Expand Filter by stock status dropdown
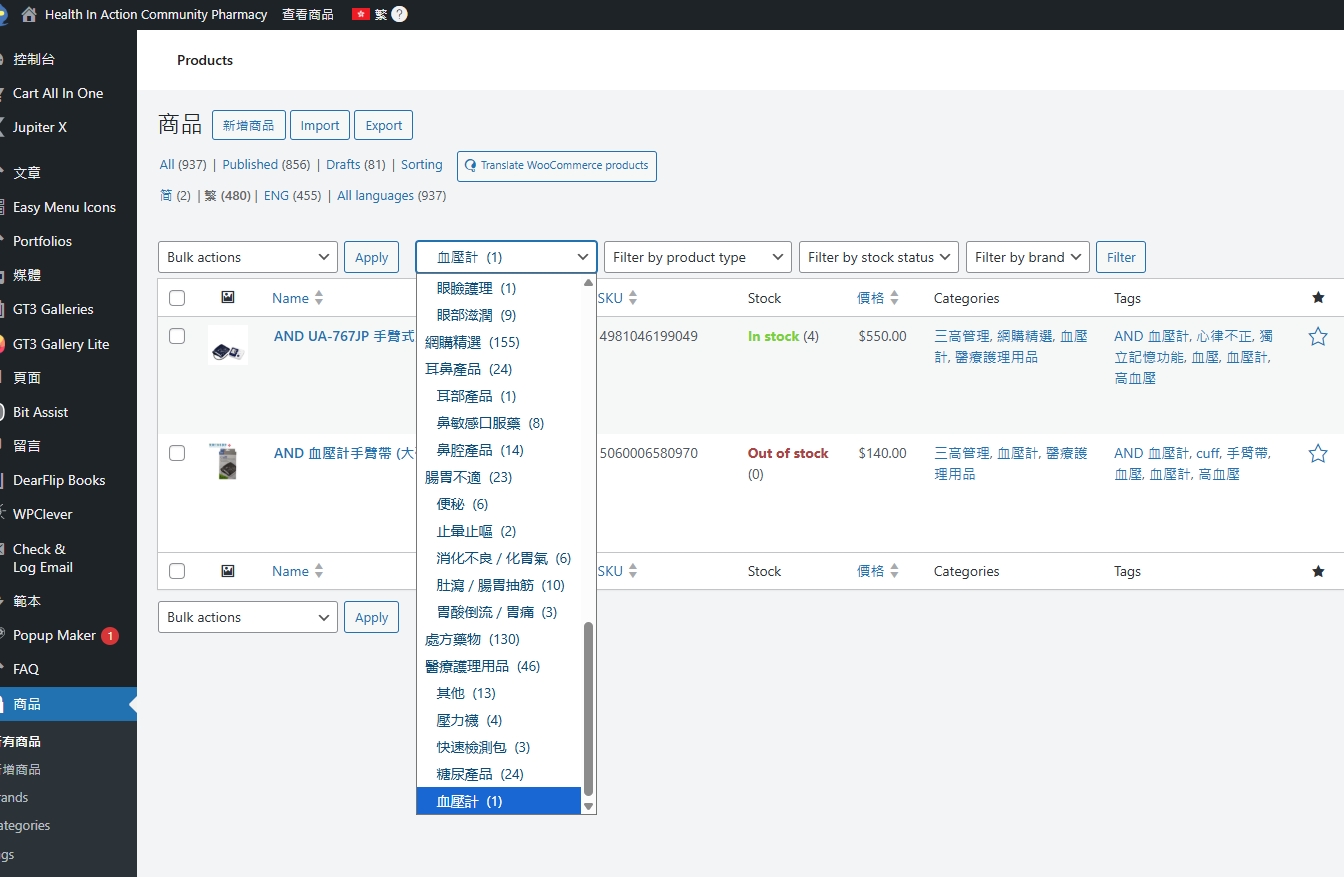The height and width of the screenshot is (877, 1344). tap(878, 257)
